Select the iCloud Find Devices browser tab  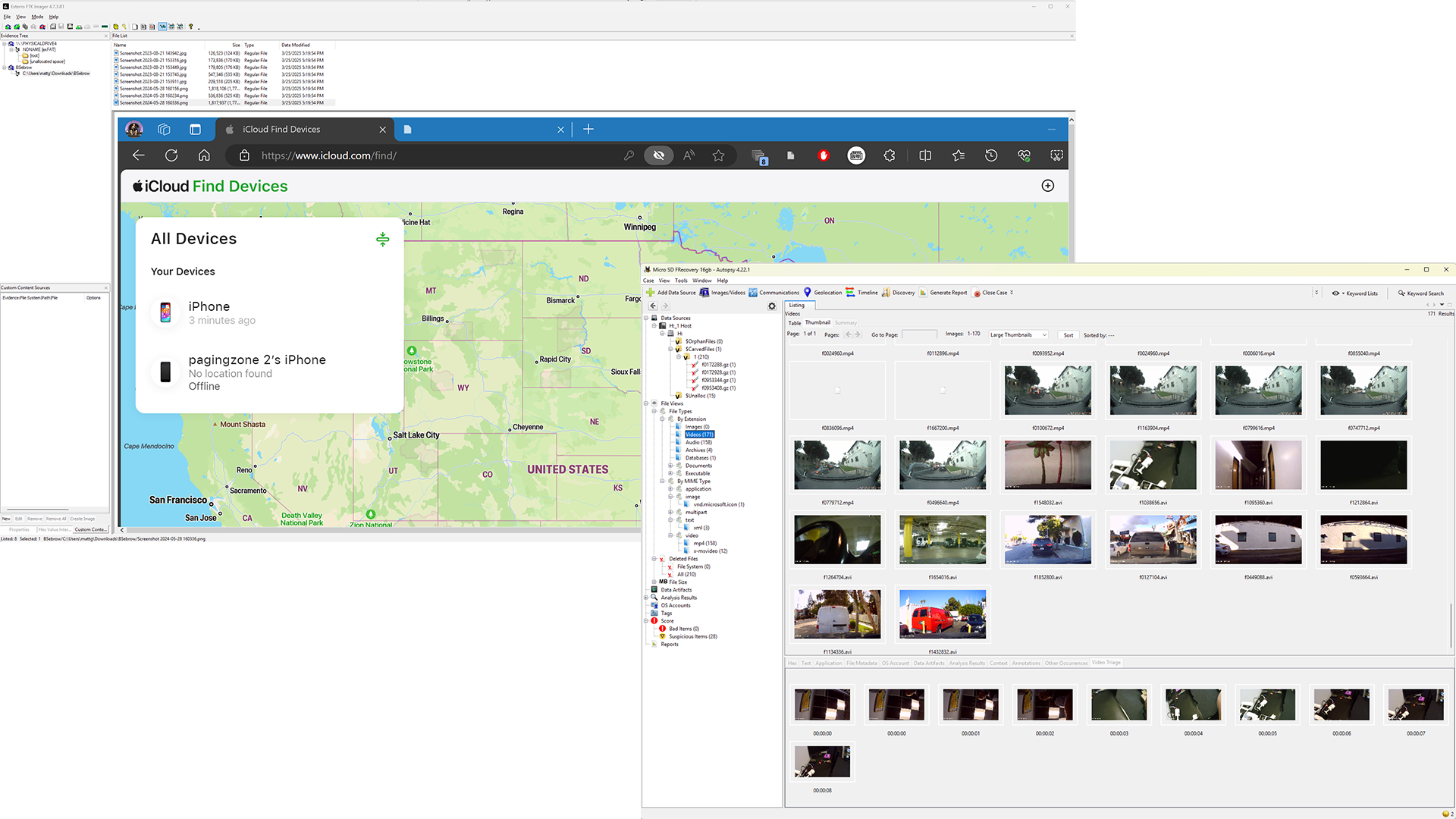[303, 130]
